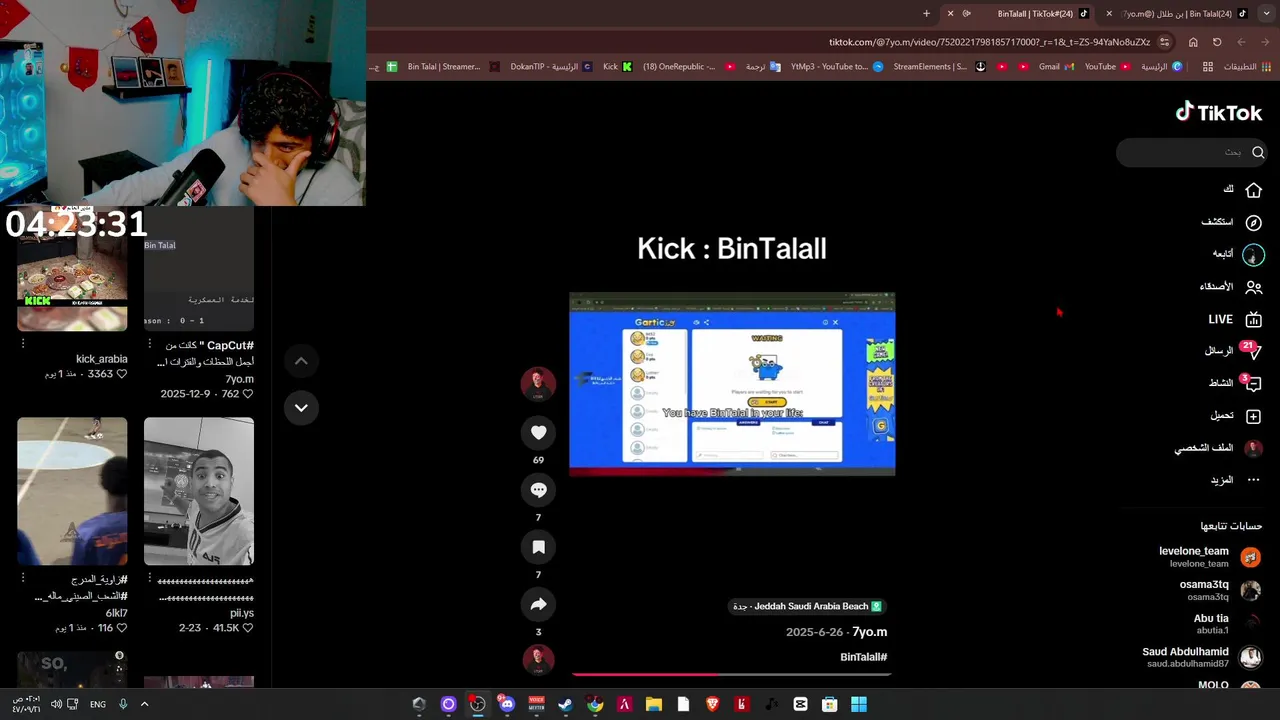The height and width of the screenshot is (720, 1280).
Task: Open the Kick bookmark
Action: click(617, 67)
